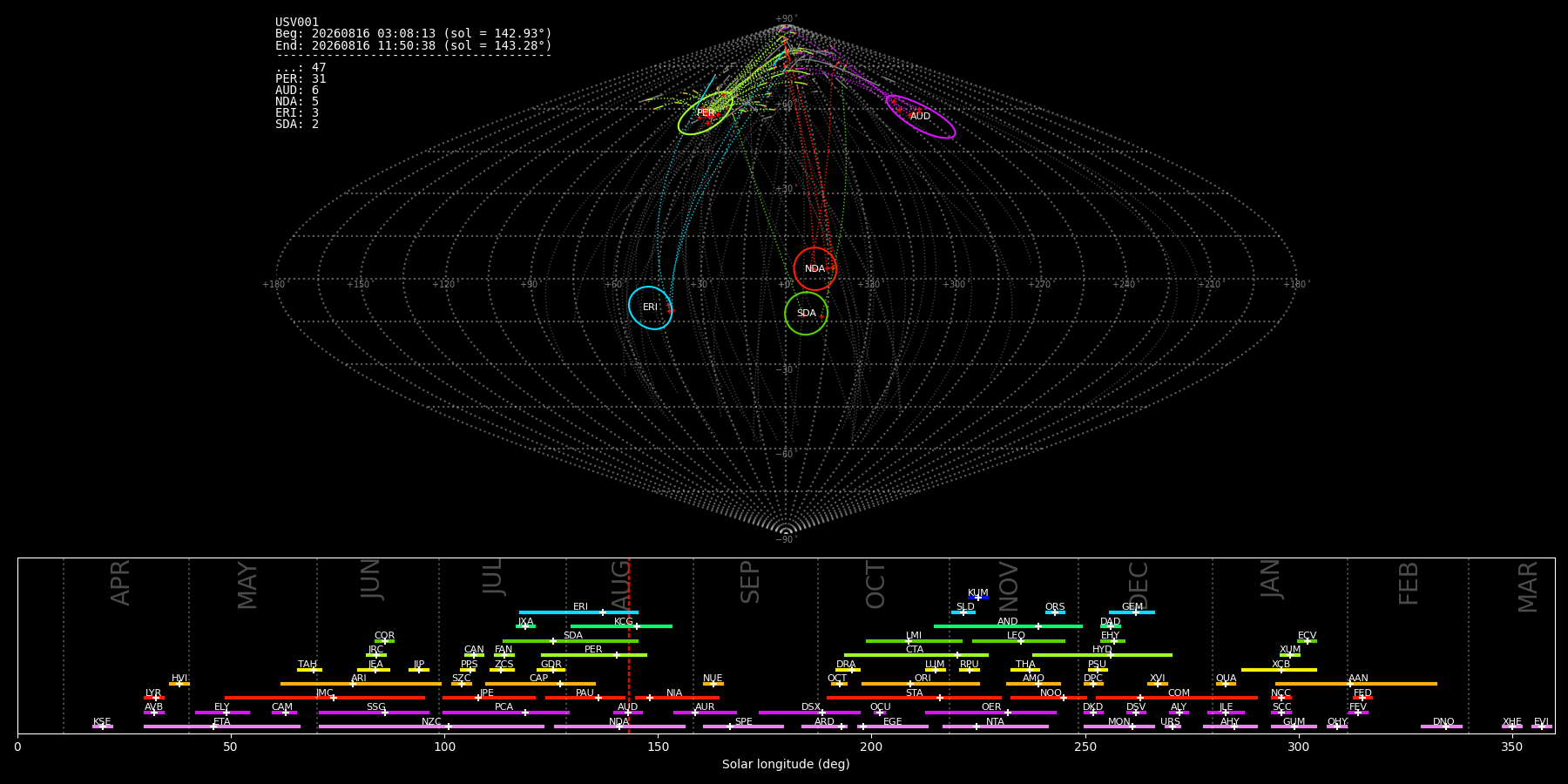The image size is (1568, 784).
Task: Click the AUD: 6 count entry
Action: [297, 91]
